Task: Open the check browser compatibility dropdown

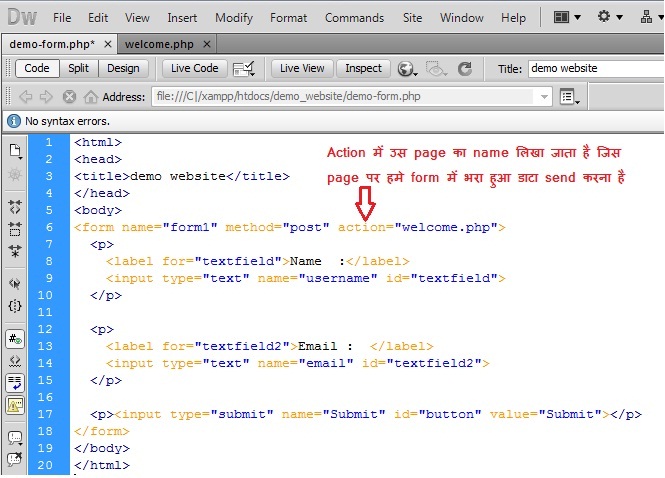Action: [244, 69]
